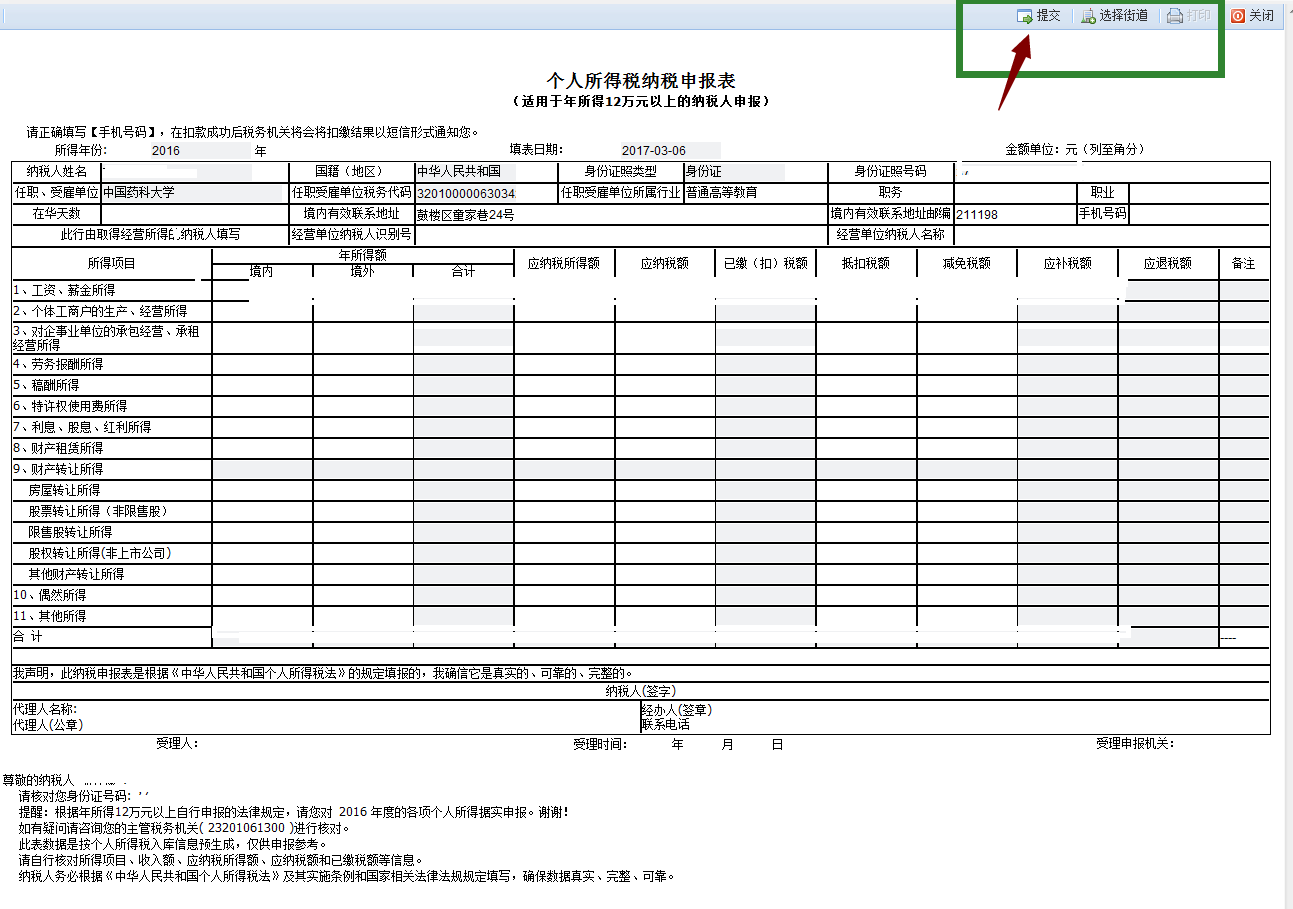This screenshot has height=909, width=1293.
Task: Click the 经营单位纳税人名称 input field
Action: click(x=1111, y=235)
